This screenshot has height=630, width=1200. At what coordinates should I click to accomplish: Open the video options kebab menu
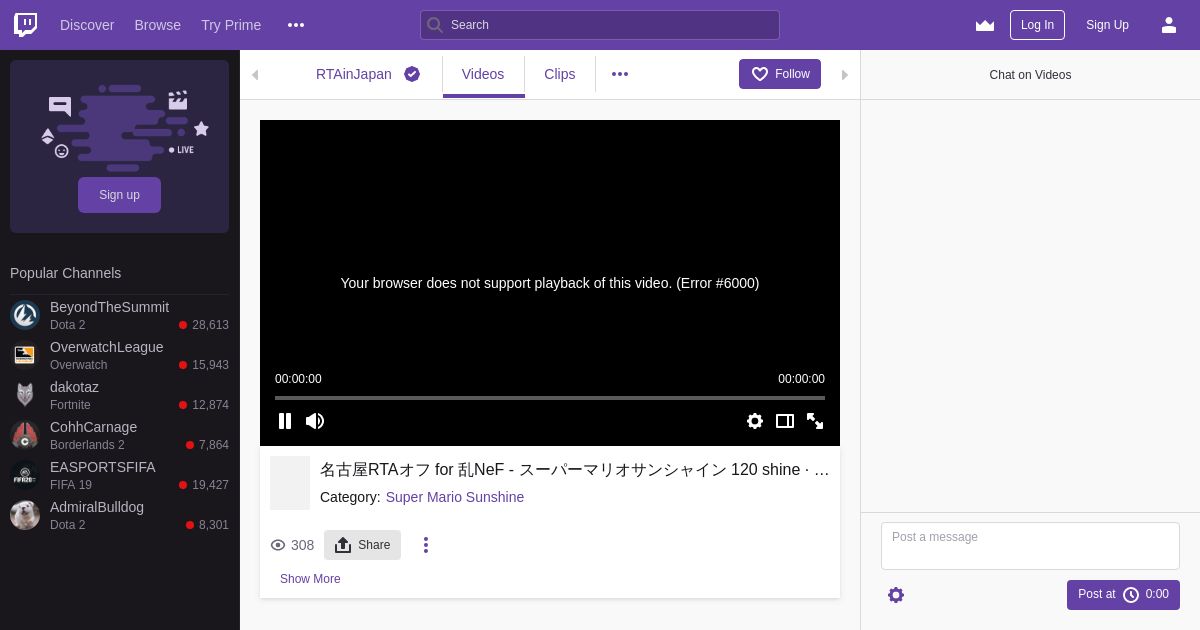426,545
